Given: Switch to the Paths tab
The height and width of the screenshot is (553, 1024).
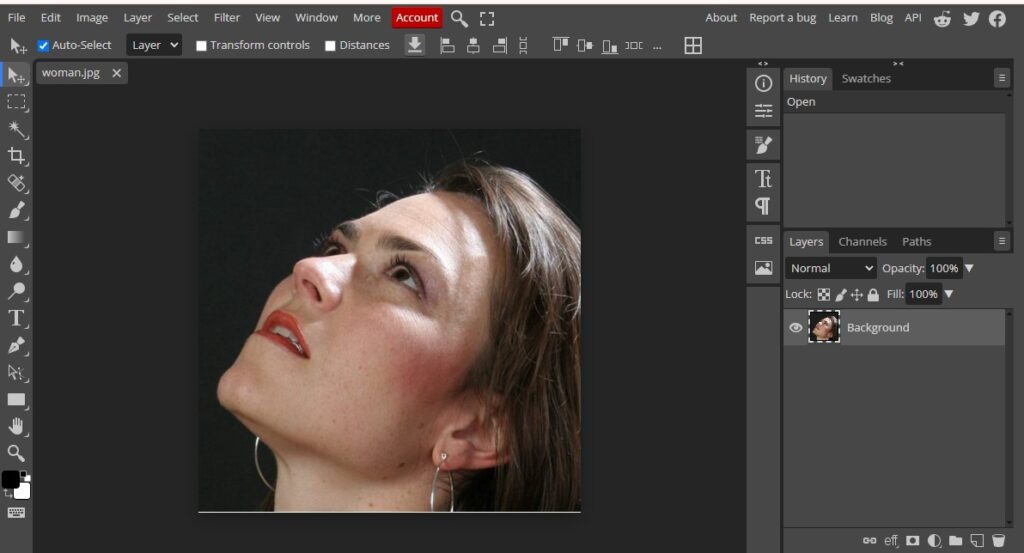Looking at the screenshot, I should pyautogui.click(x=916, y=242).
